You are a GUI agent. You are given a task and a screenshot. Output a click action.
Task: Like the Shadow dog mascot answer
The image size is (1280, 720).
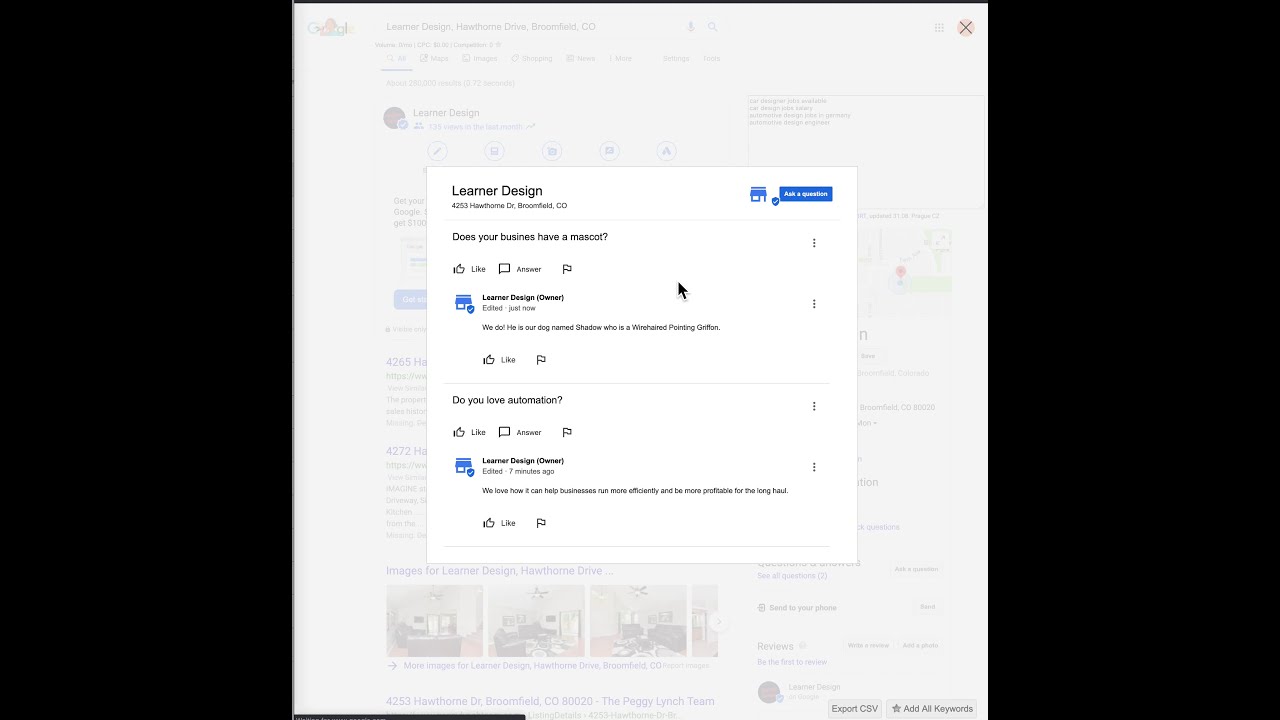point(499,360)
